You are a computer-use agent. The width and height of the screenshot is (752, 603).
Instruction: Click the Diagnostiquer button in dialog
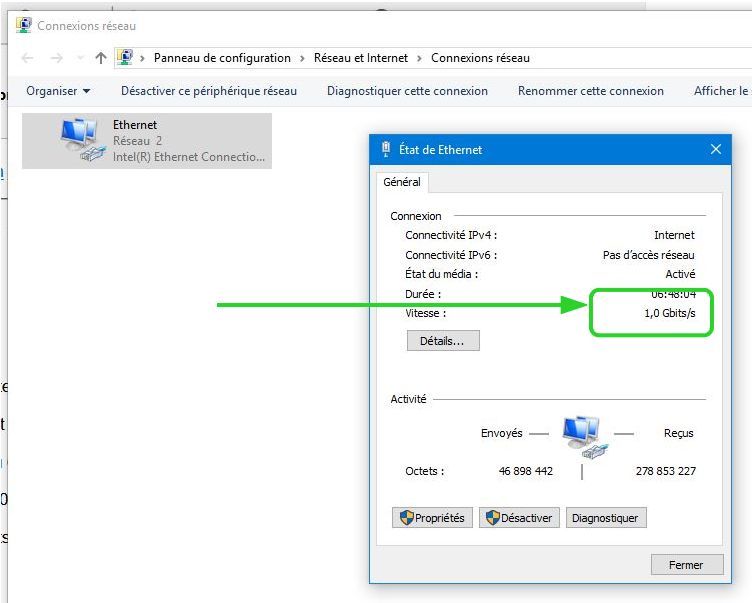pyautogui.click(x=606, y=518)
